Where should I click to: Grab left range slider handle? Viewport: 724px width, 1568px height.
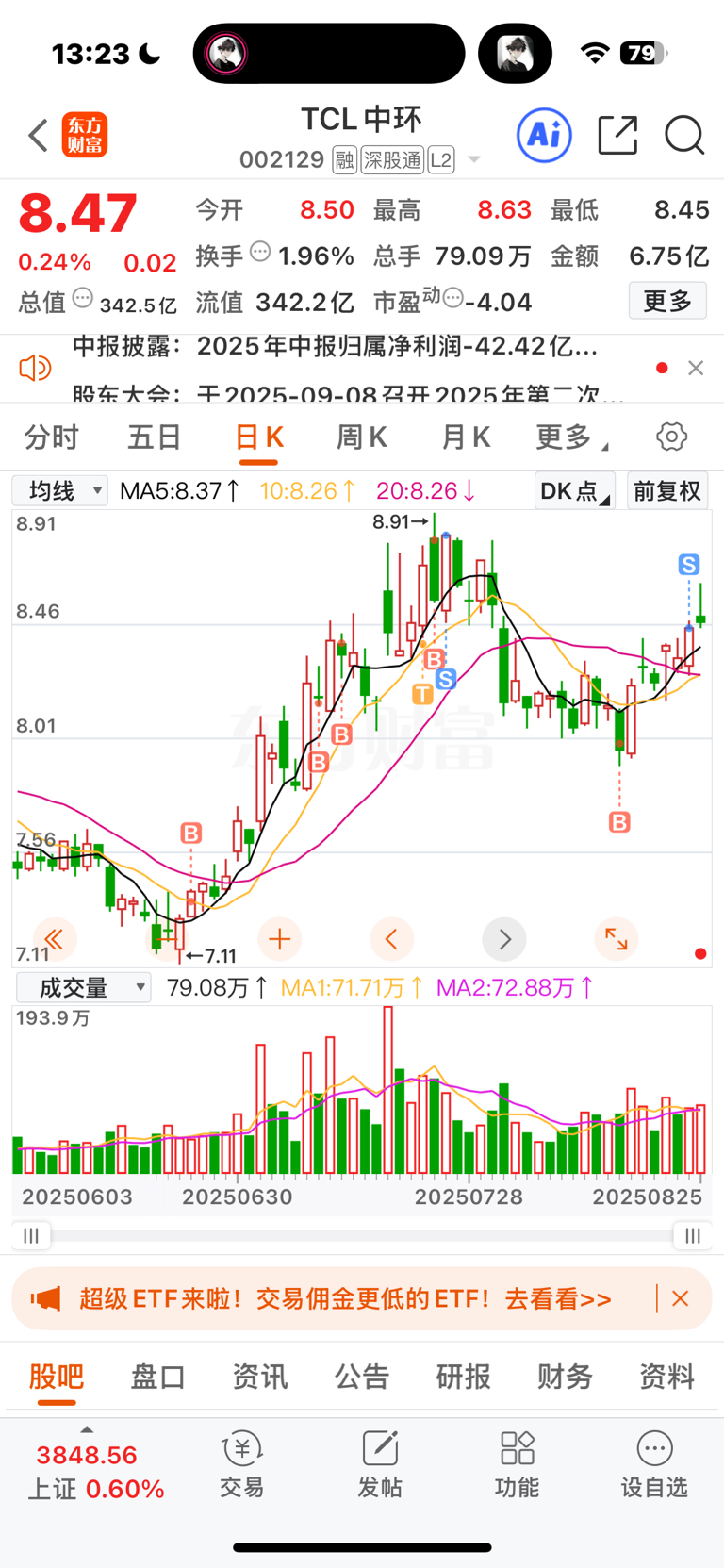[x=32, y=1235]
